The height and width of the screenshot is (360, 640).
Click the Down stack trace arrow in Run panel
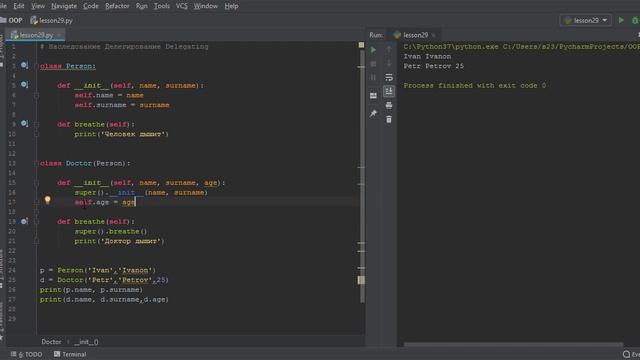pyautogui.click(x=389, y=63)
